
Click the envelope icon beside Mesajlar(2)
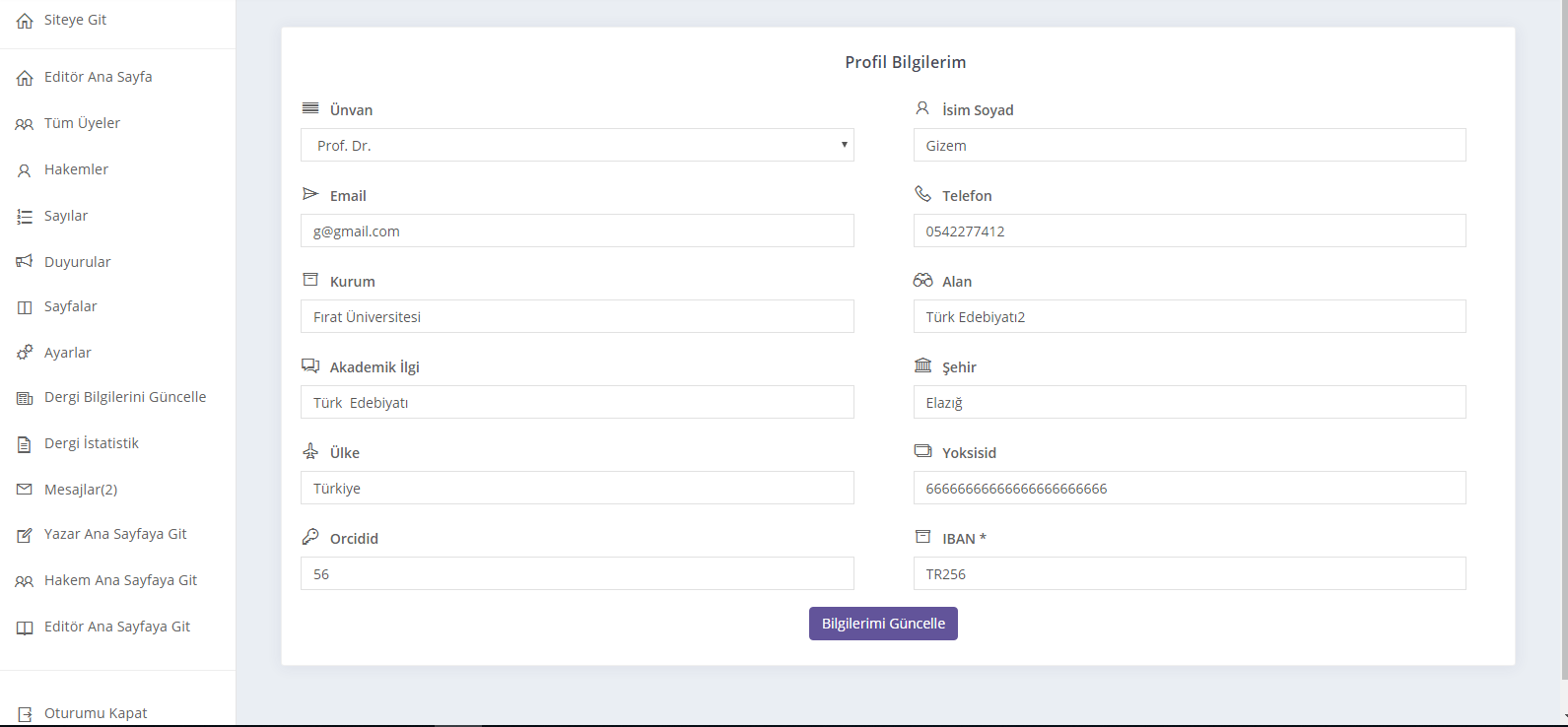click(x=25, y=490)
